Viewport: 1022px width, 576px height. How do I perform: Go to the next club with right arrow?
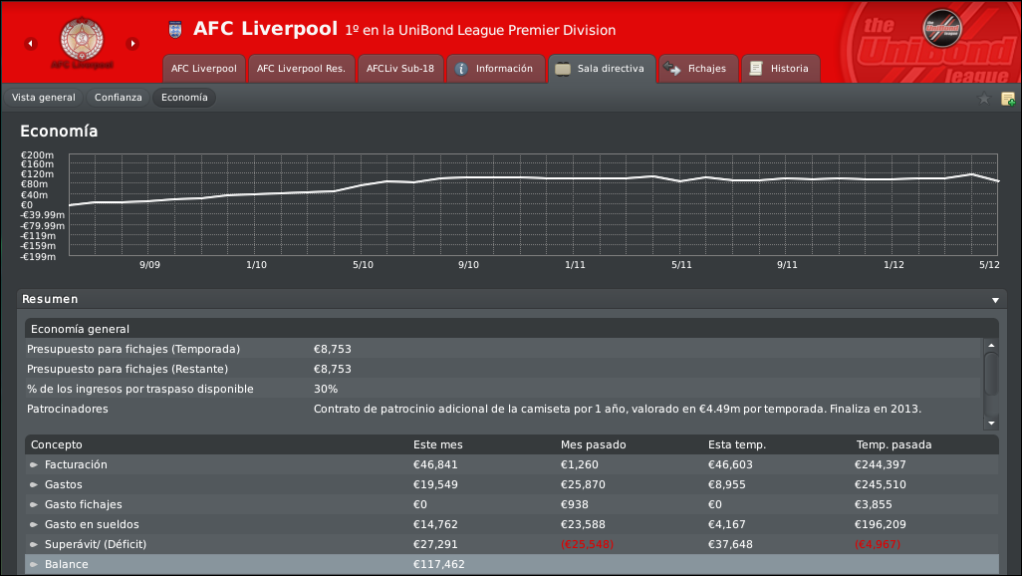[x=132, y=44]
